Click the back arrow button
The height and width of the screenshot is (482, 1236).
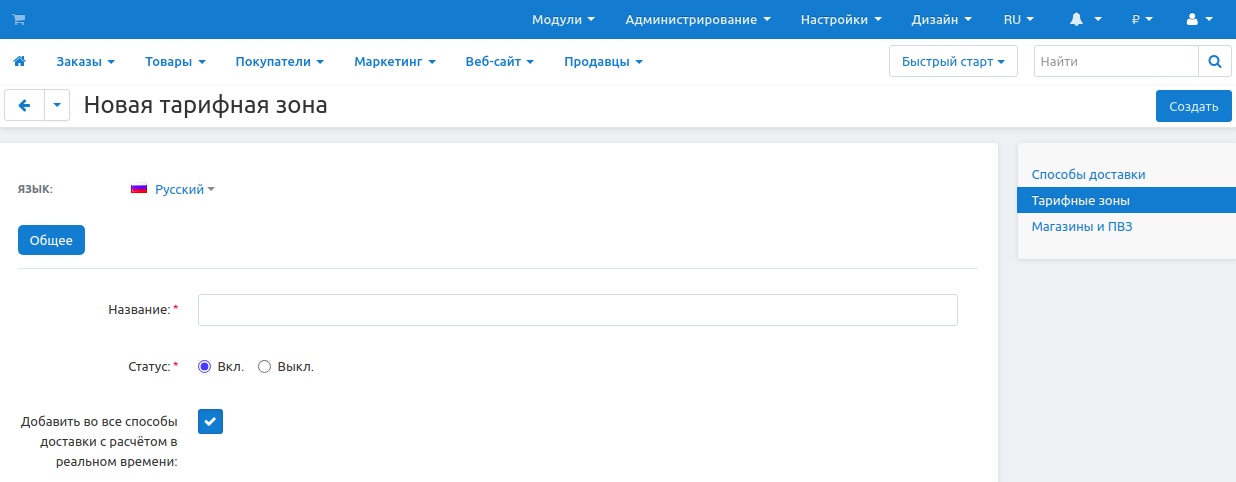tap(25, 105)
